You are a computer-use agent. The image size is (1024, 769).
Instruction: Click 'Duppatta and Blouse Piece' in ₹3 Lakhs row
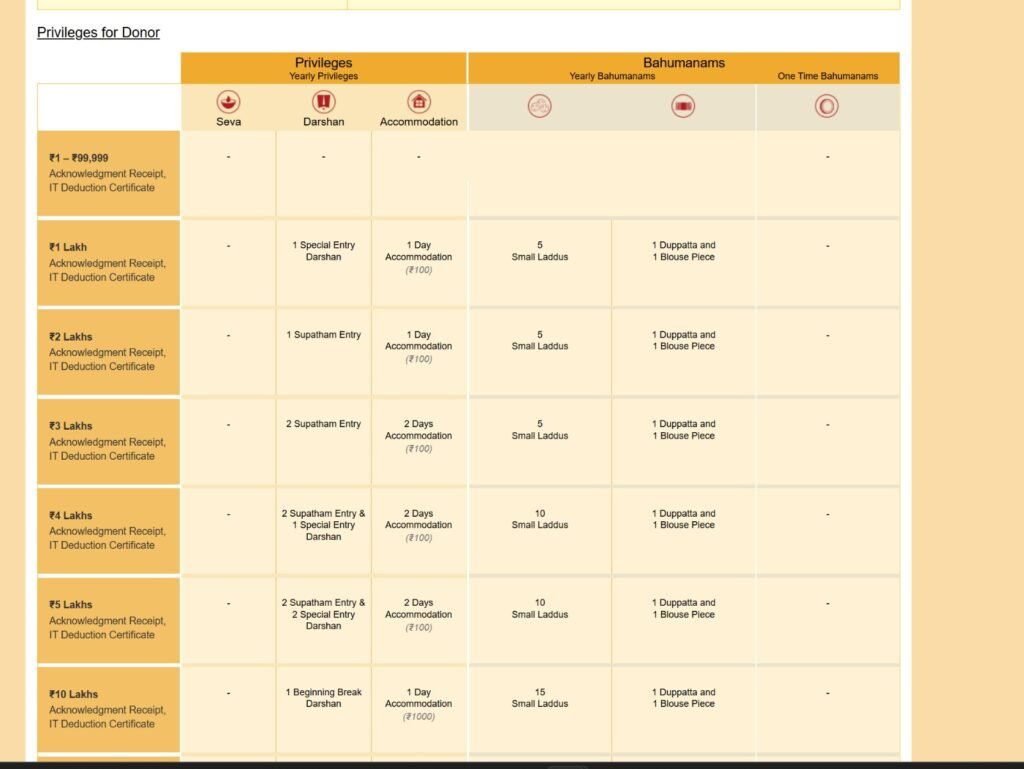point(683,430)
